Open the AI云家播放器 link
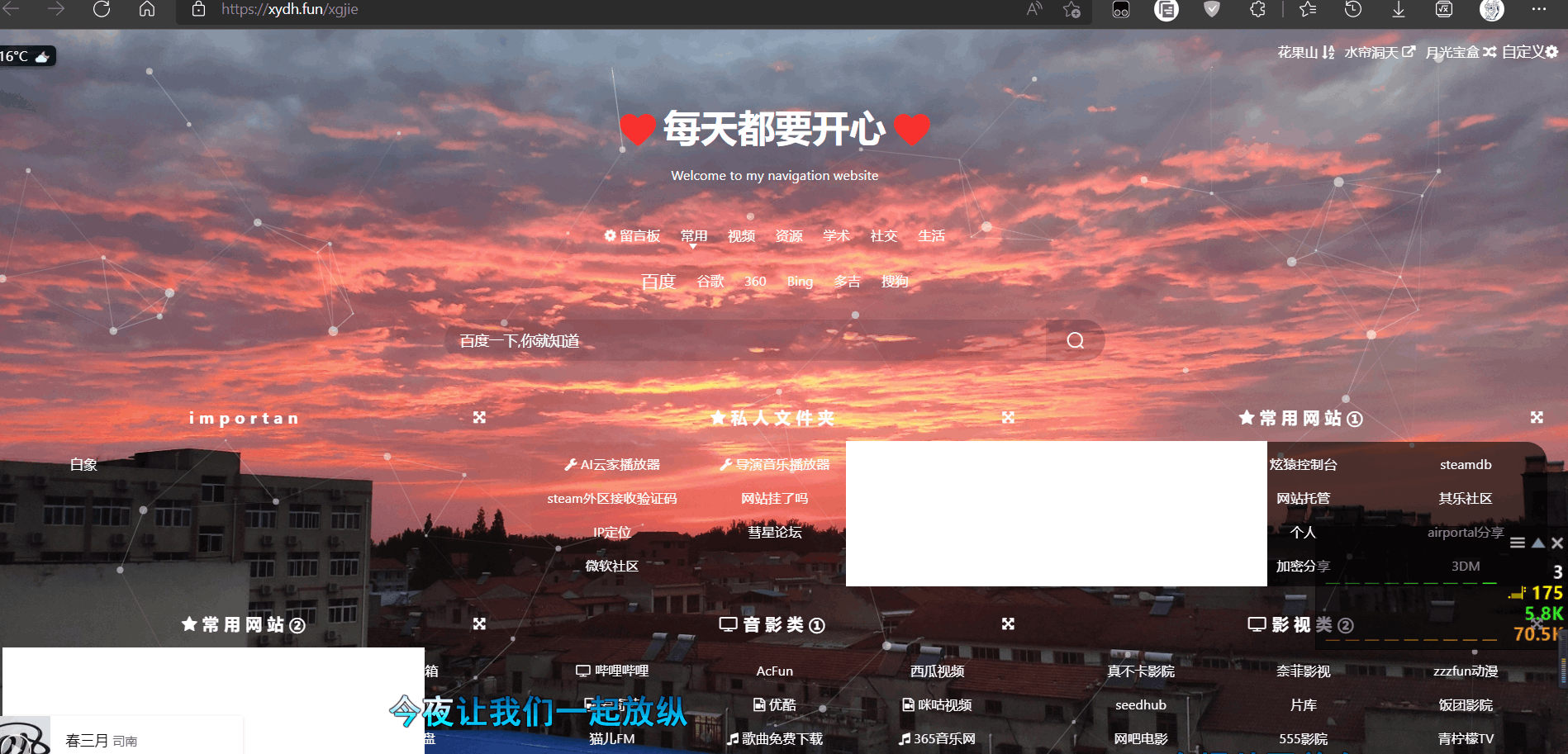Screen dimensions: 1568x754 [x=612, y=465]
